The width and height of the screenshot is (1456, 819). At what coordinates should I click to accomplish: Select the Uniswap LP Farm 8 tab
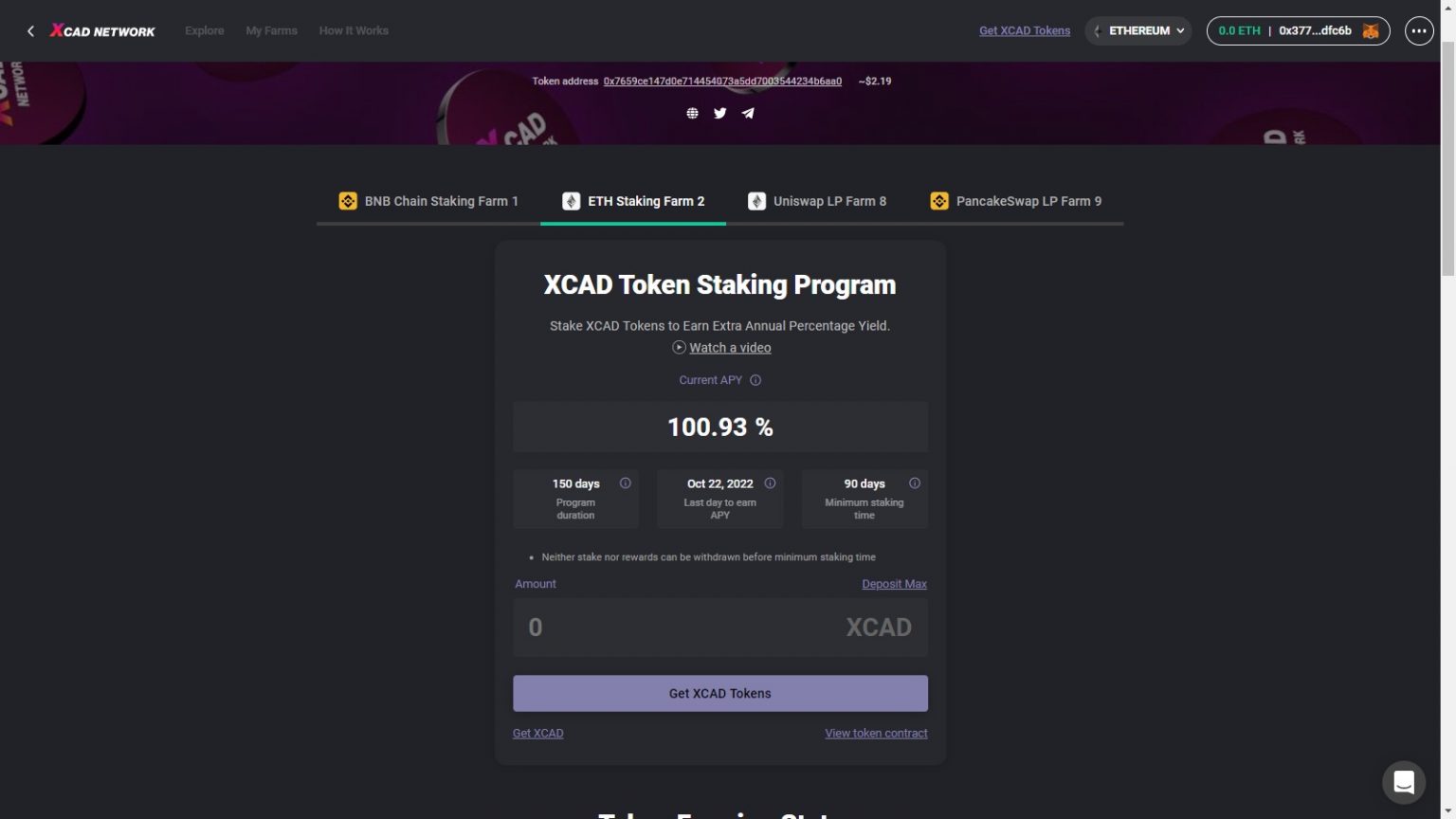click(817, 201)
